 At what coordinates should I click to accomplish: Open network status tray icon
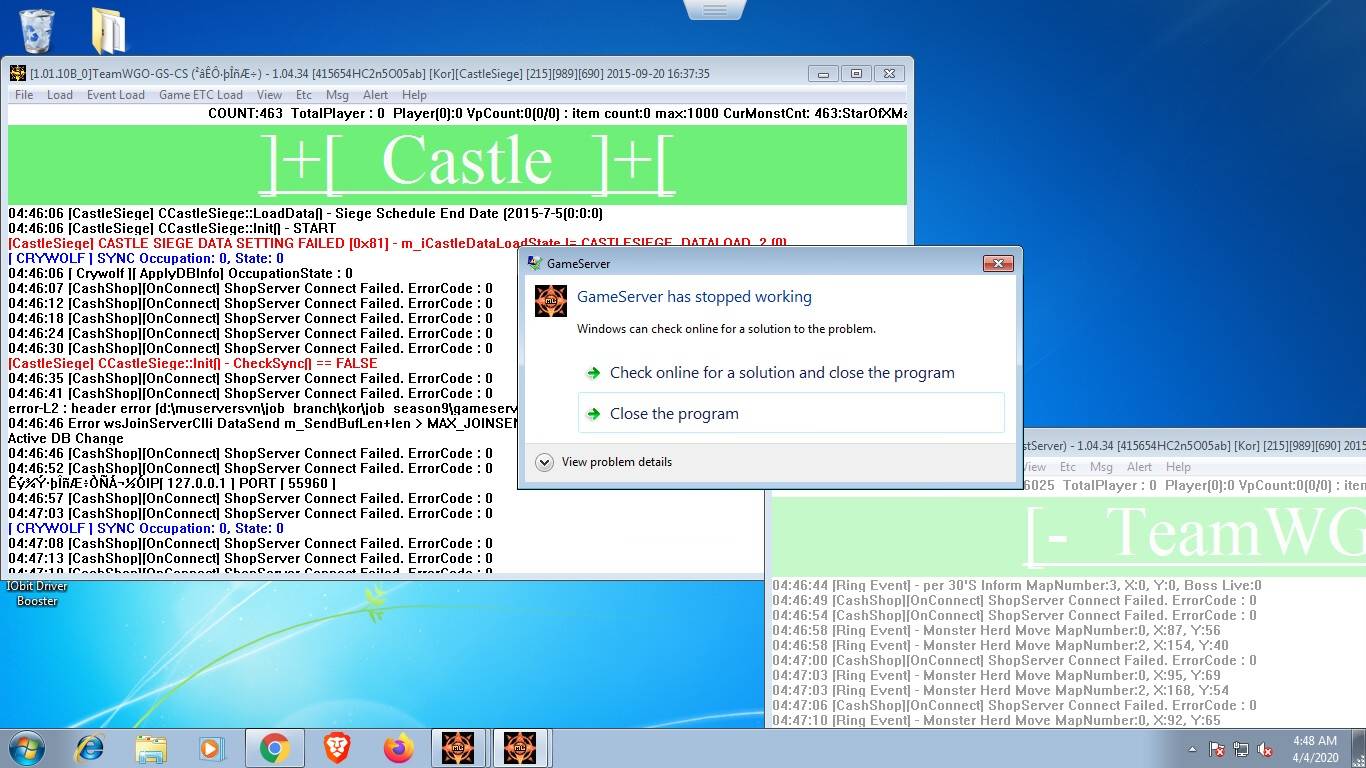(1241, 749)
